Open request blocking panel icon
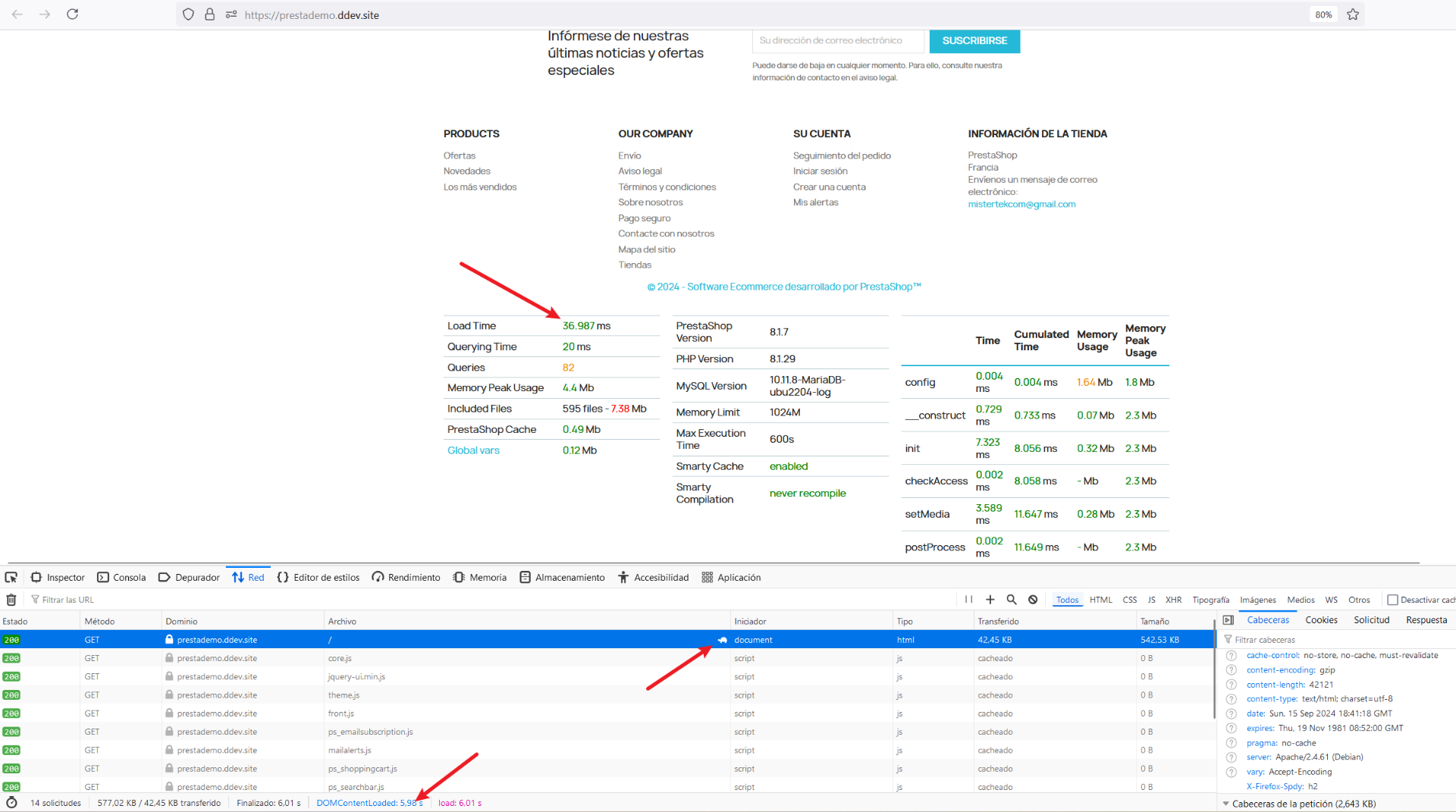This screenshot has width=1456, height=812. coord(1033,600)
